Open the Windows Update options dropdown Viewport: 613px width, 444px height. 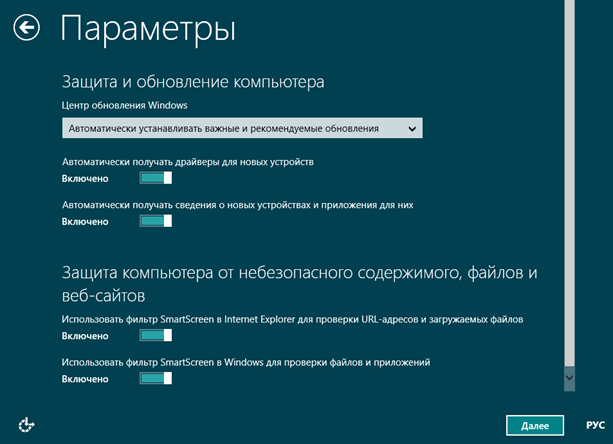click(x=242, y=128)
